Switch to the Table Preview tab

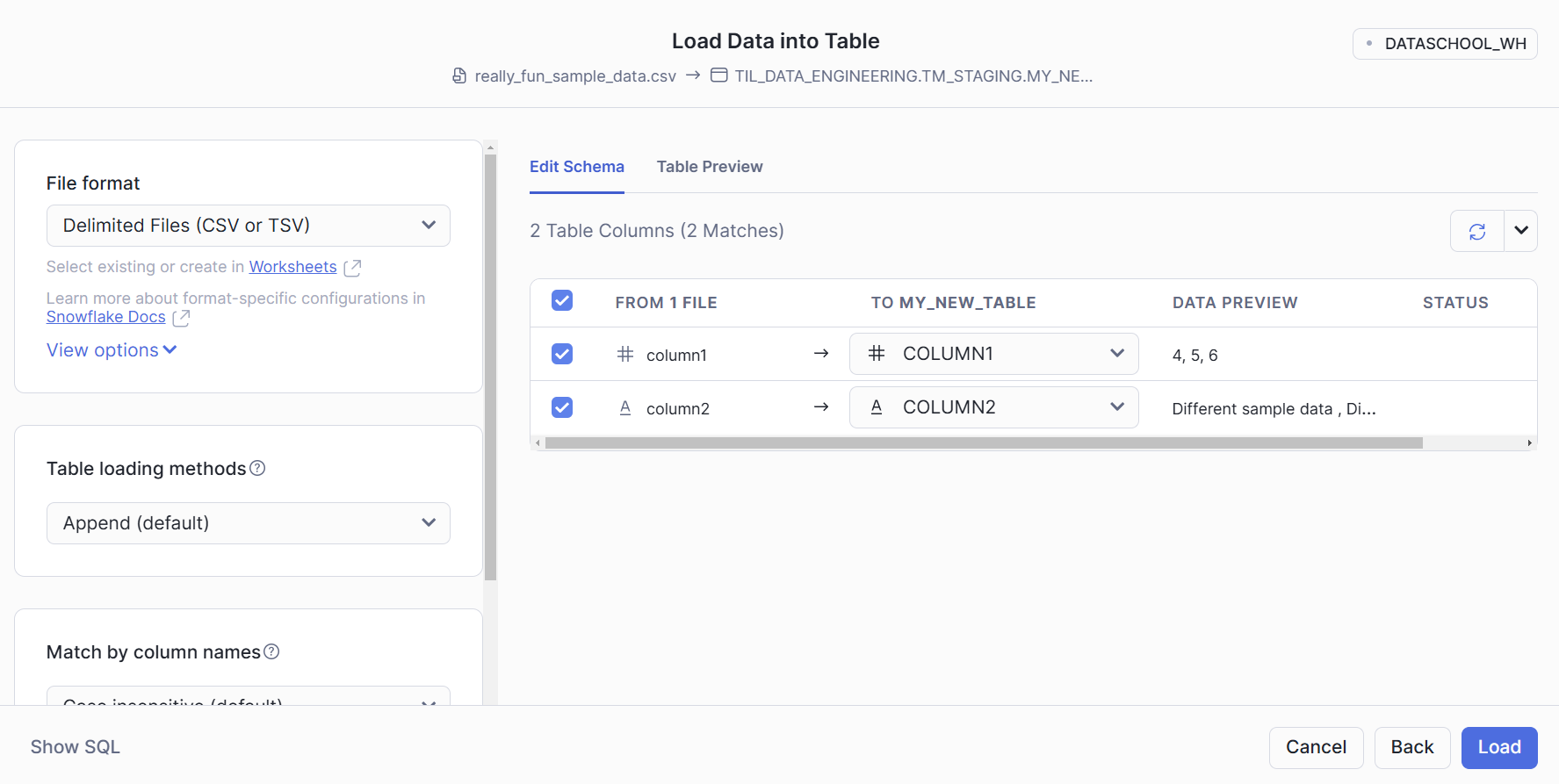710,167
